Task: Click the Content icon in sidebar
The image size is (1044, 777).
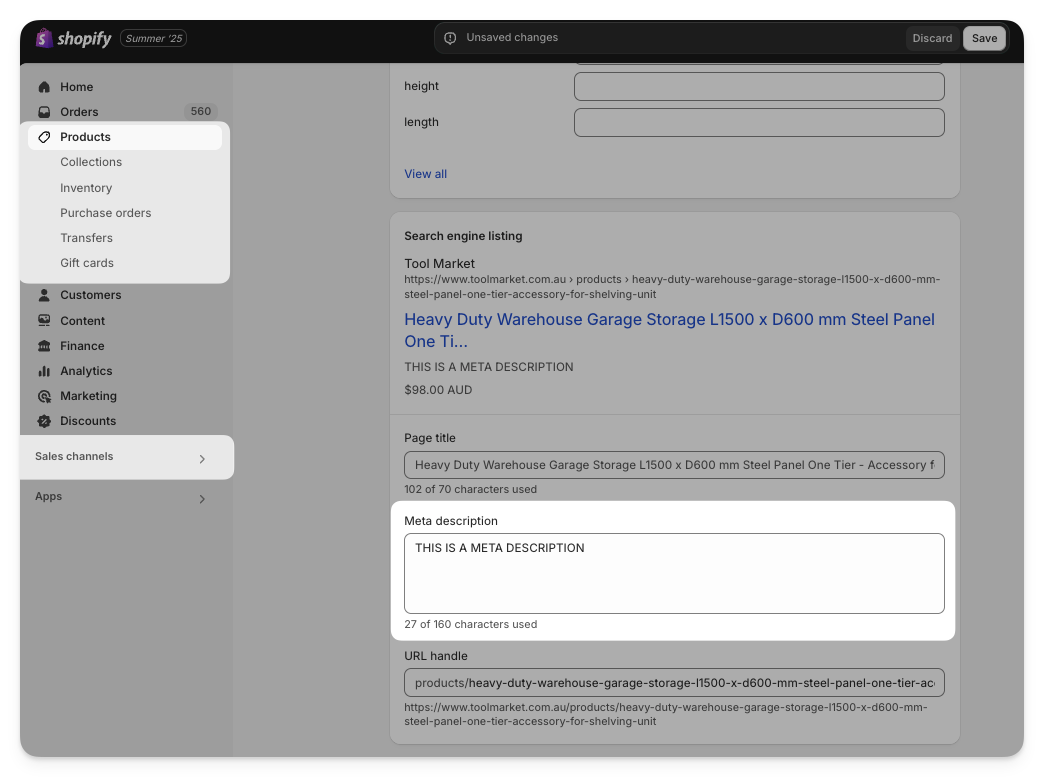Action: point(44,321)
